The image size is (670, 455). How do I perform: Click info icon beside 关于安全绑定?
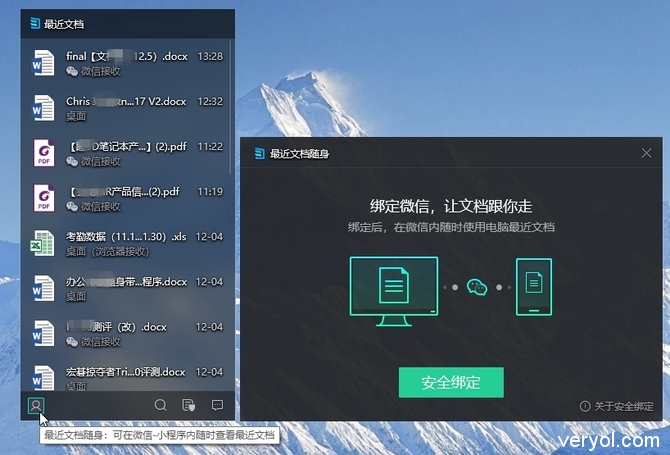pyautogui.click(x=585, y=406)
